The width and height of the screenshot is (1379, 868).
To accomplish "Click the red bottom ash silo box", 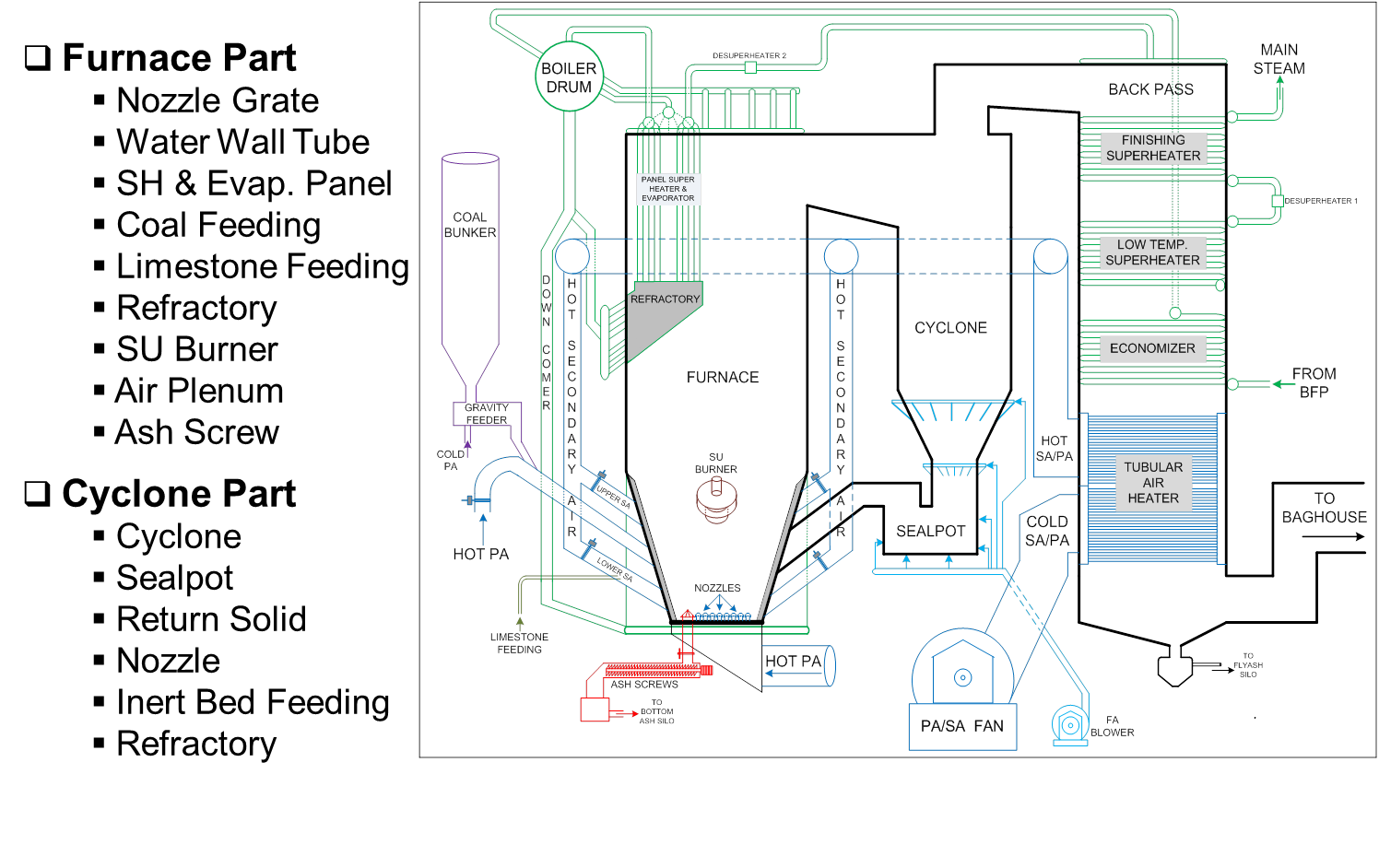I will [595, 710].
